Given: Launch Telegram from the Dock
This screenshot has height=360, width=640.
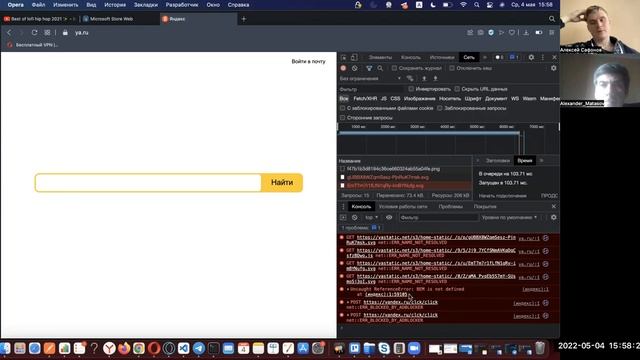Looking at the screenshot, I should click(x=199, y=348).
